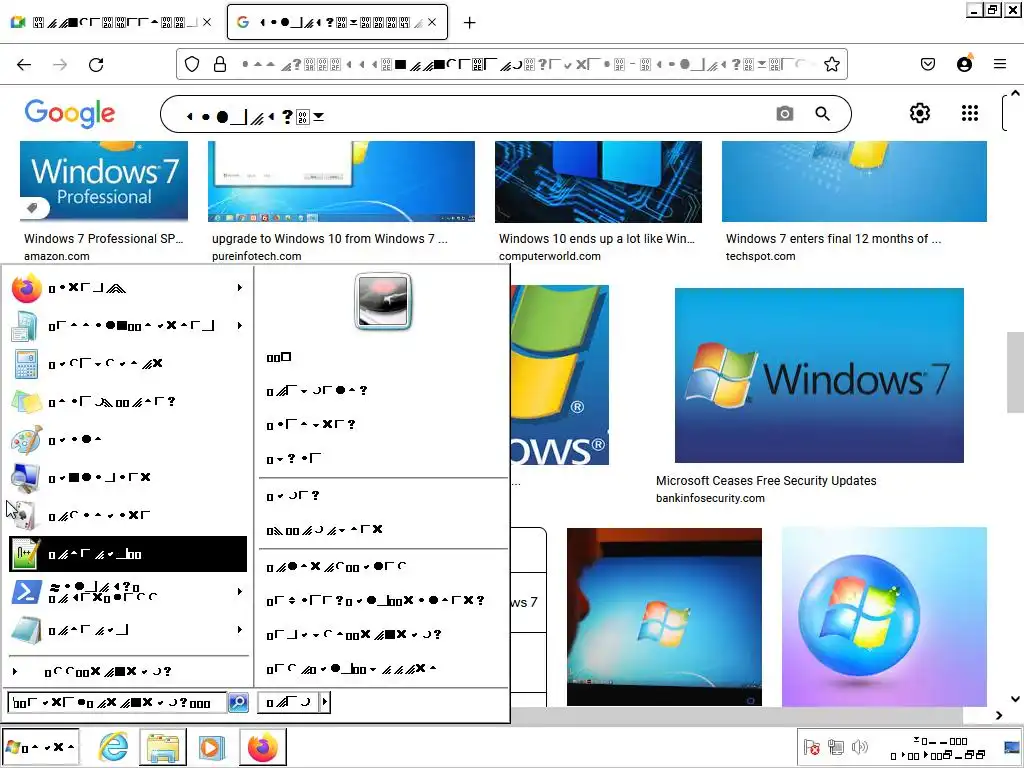
Task: Click the Google search magnifier icon
Action: [822, 114]
